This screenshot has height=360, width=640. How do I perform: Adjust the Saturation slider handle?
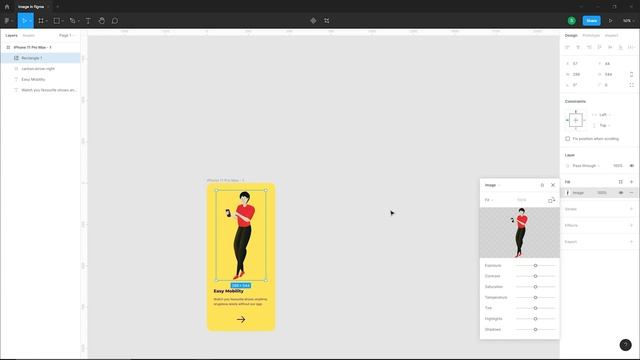tap(535, 287)
